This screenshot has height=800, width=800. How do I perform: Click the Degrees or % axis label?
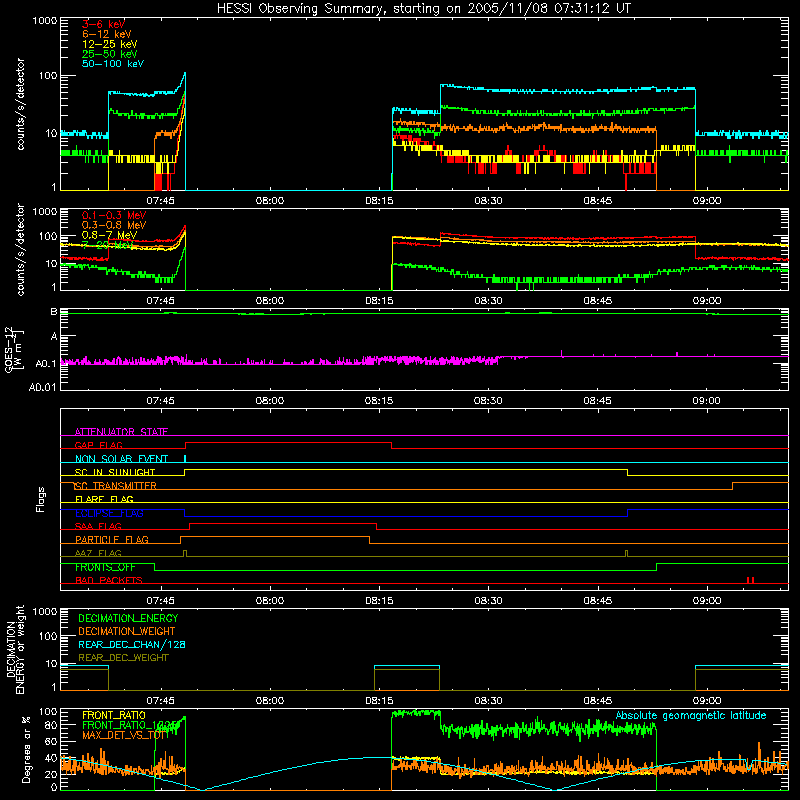coord(27,749)
